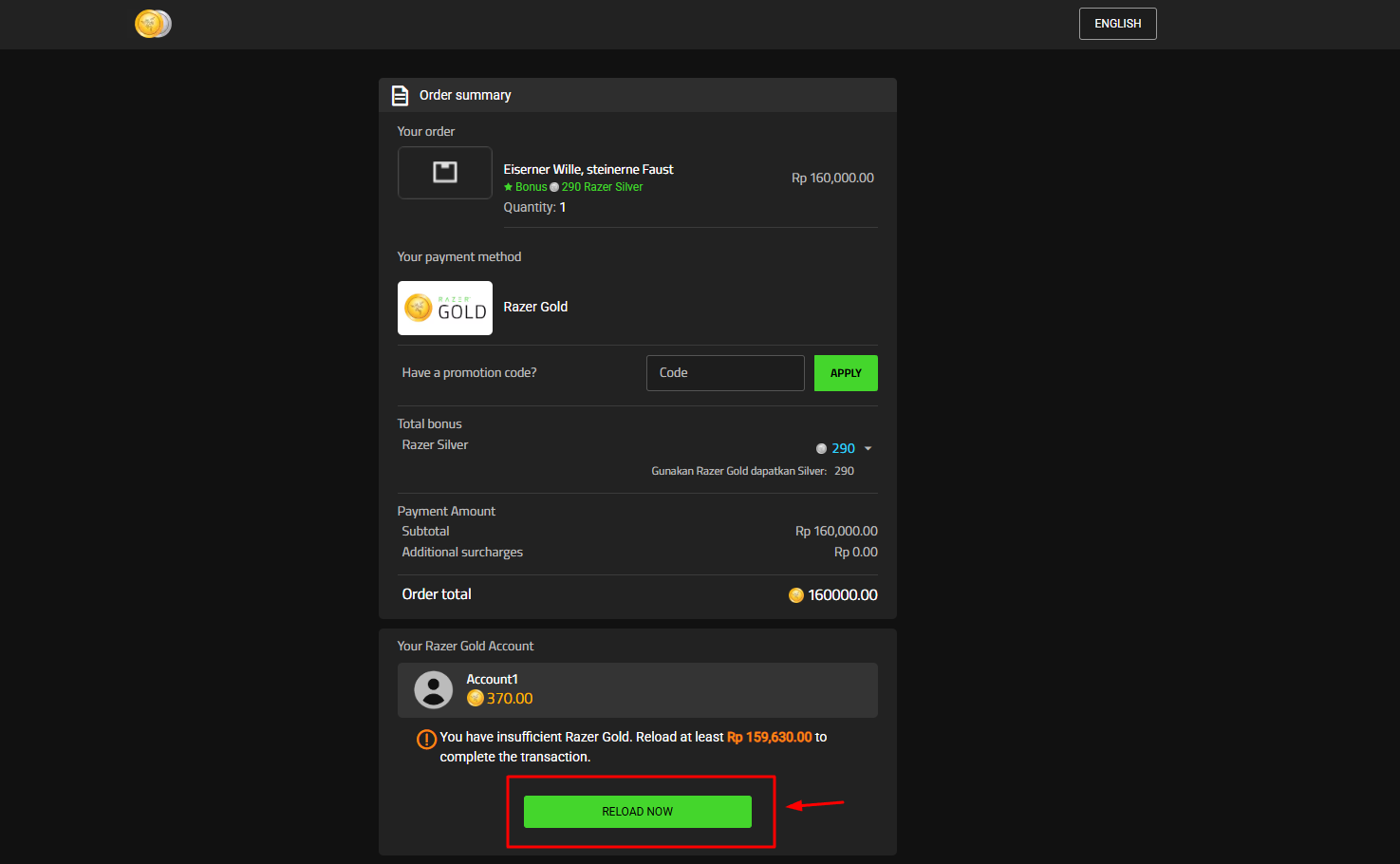Click the 290 Razer Silver bonus text

click(x=602, y=187)
